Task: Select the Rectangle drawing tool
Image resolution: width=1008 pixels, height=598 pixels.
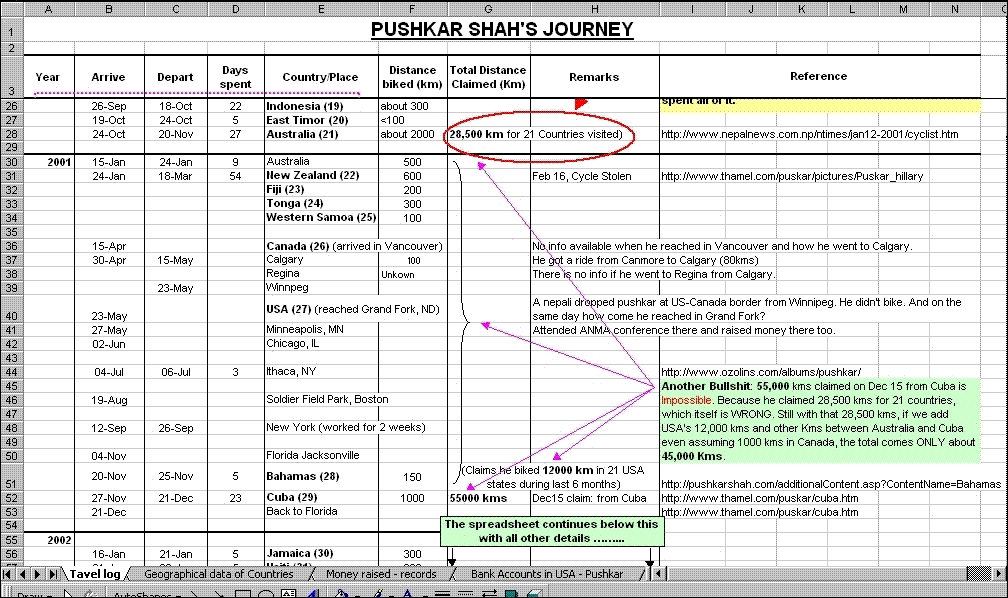Action: point(243,595)
